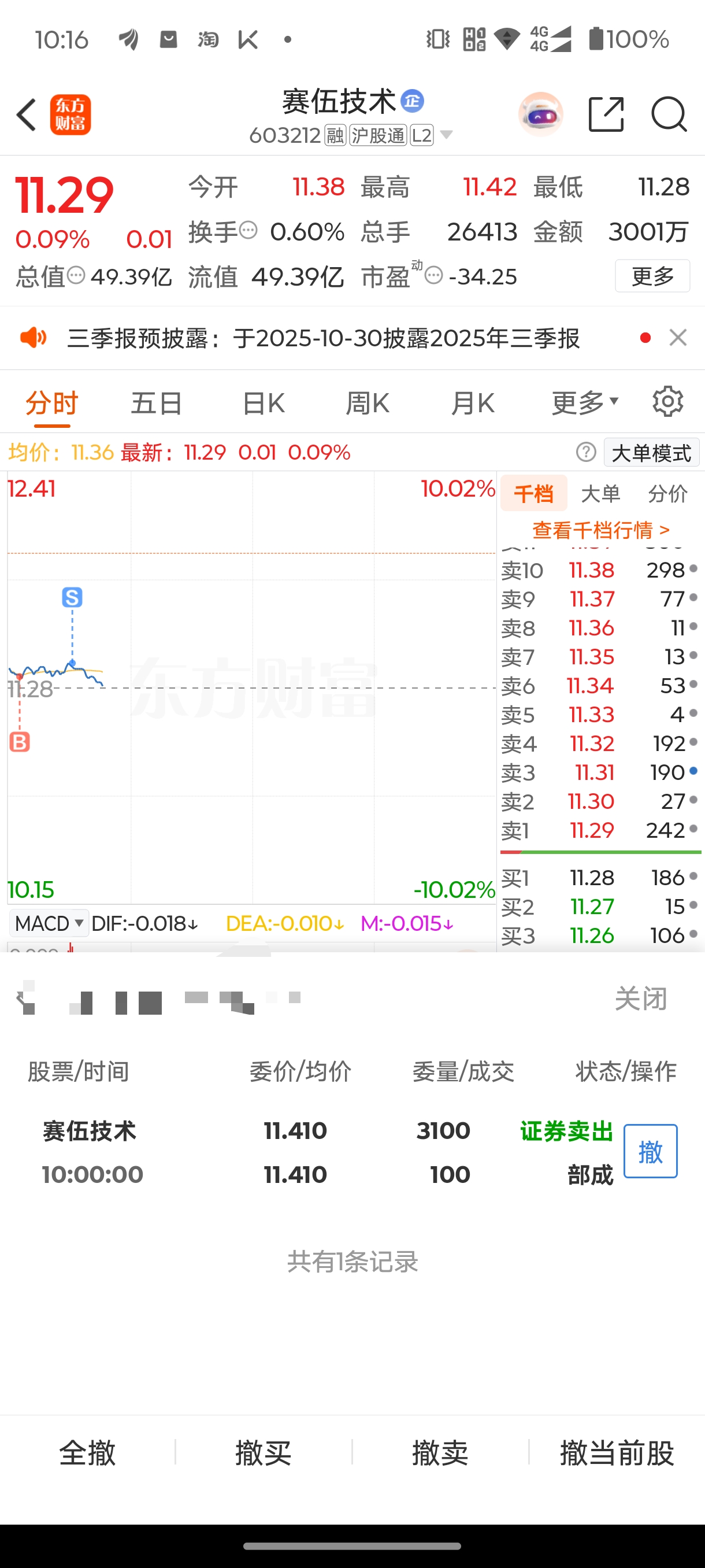Tap the 卖6 row at 11.34
The image size is (705, 1568).
pyautogui.click(x=599, y=686)
